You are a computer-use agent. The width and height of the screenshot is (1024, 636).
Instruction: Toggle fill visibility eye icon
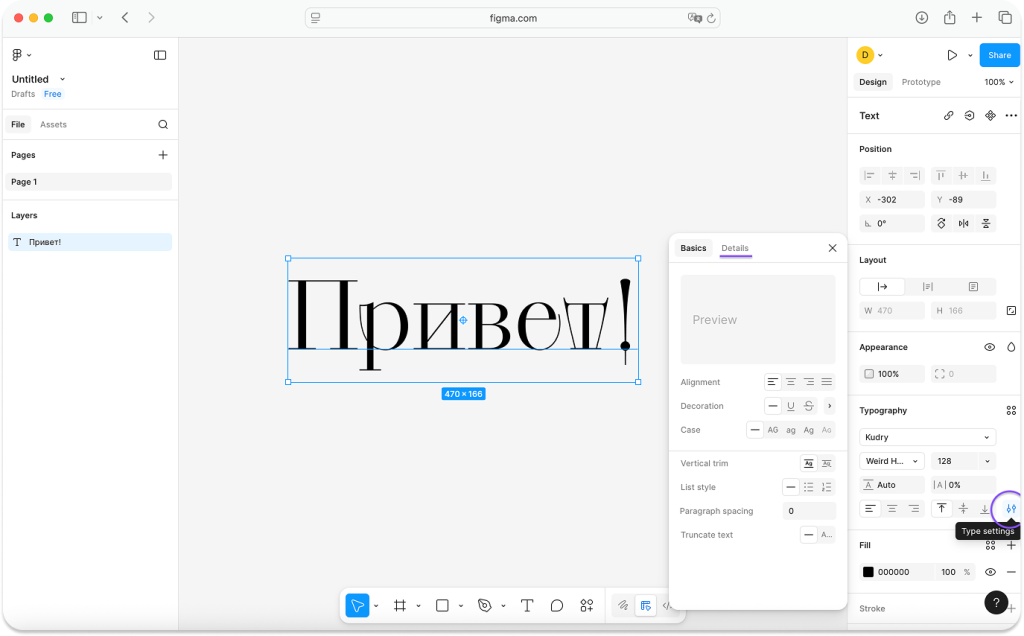(x=989, y=572)
